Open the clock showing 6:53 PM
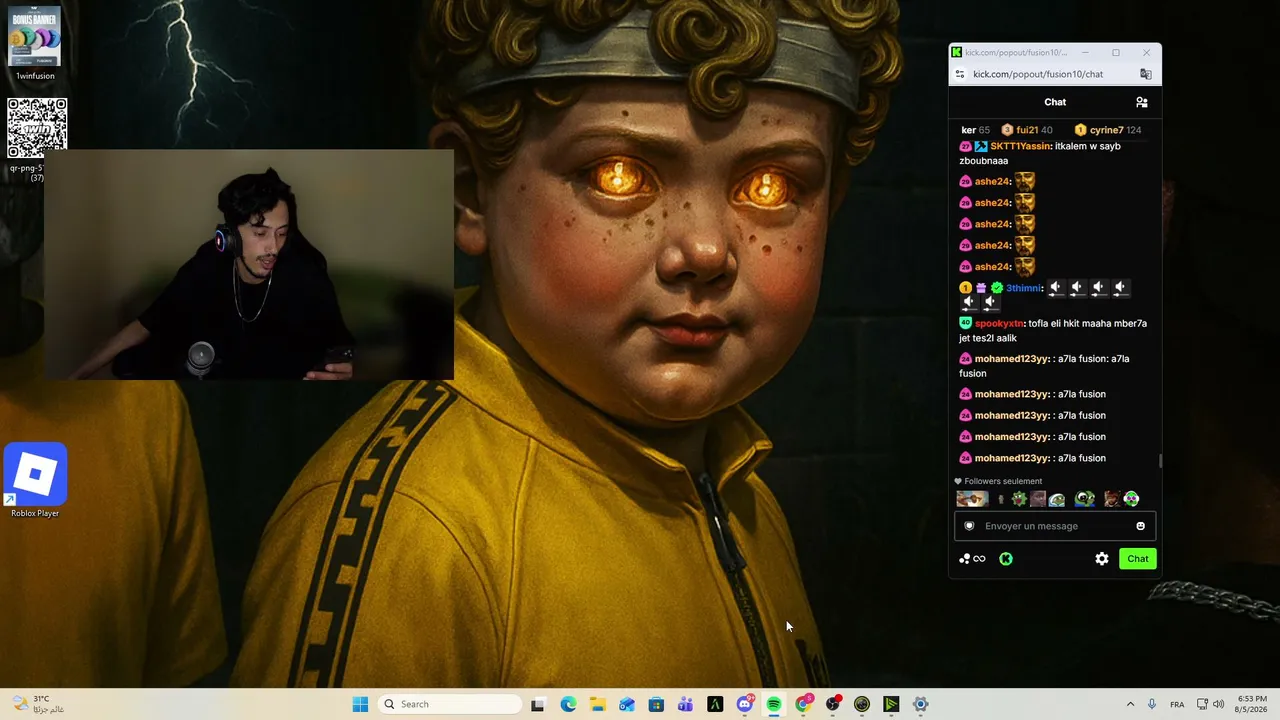The width and height of the screenshot is (1280, 720). (x=1252, y=704)
